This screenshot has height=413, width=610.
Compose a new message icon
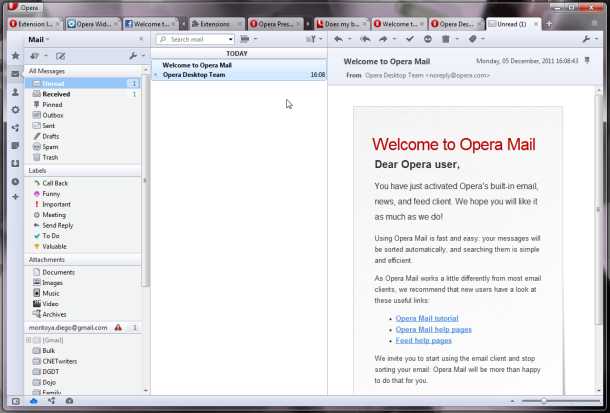point(60,56)
